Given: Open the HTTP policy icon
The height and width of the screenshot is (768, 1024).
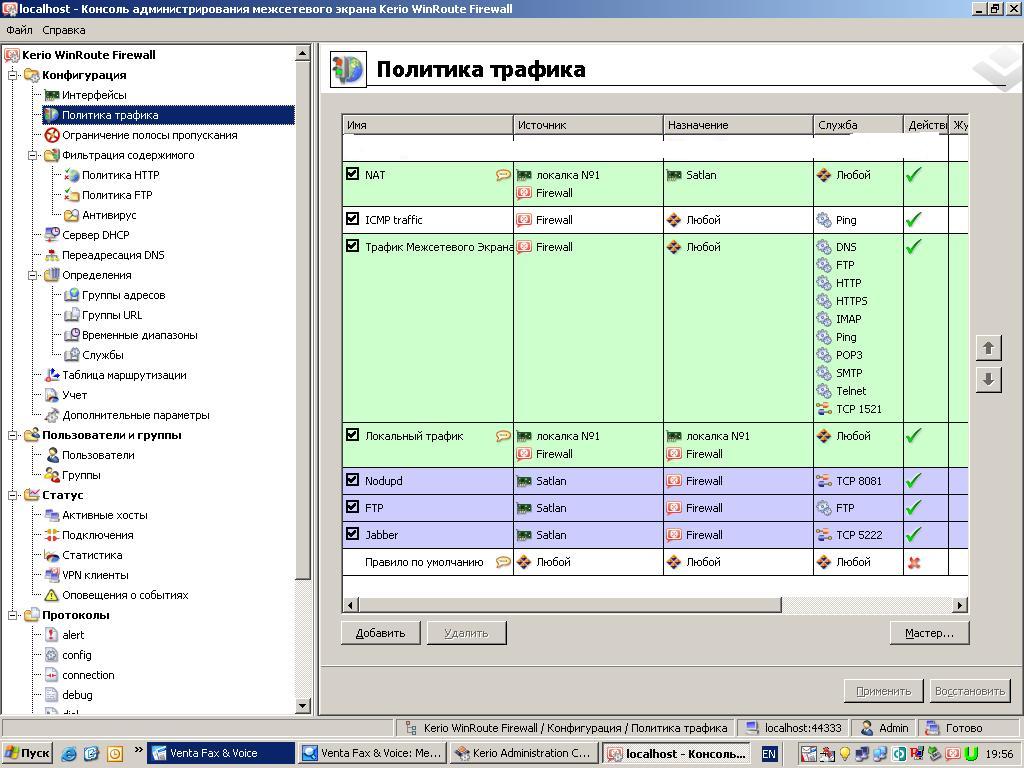Looking at the screenshot, I should click(72, 175).
